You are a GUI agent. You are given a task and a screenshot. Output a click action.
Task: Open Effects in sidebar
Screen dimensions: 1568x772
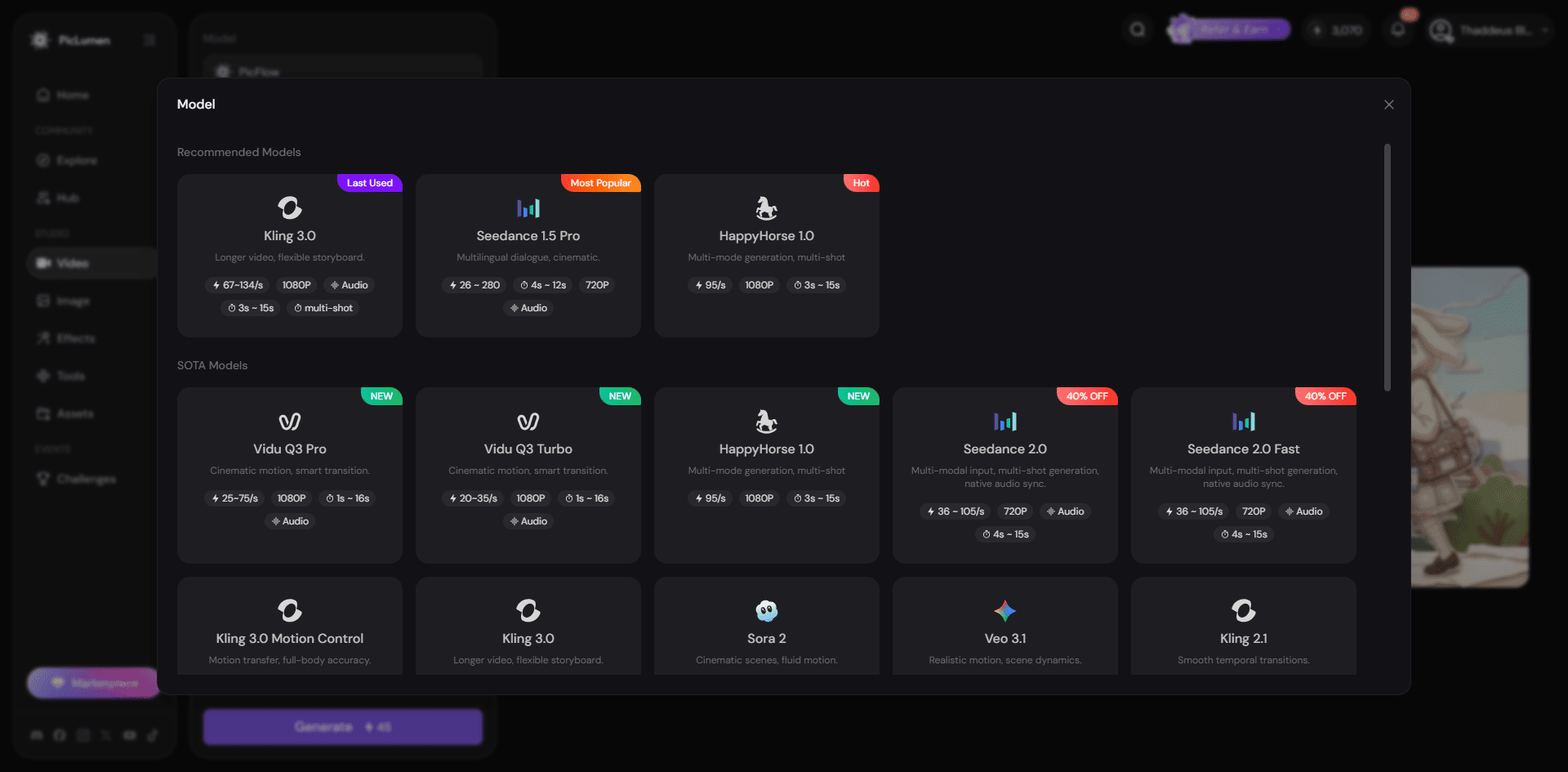pos(92,338)
